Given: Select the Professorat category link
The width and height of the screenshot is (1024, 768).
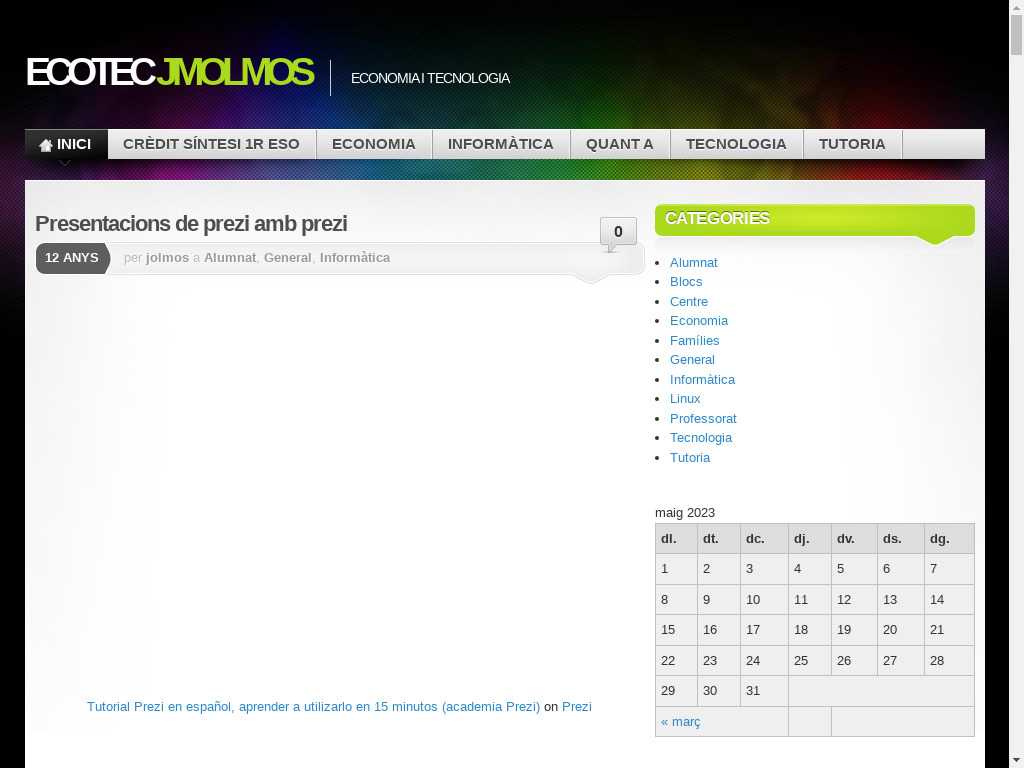Looking at the screenshot, I should pyautogui.click(x=703, y=418).
